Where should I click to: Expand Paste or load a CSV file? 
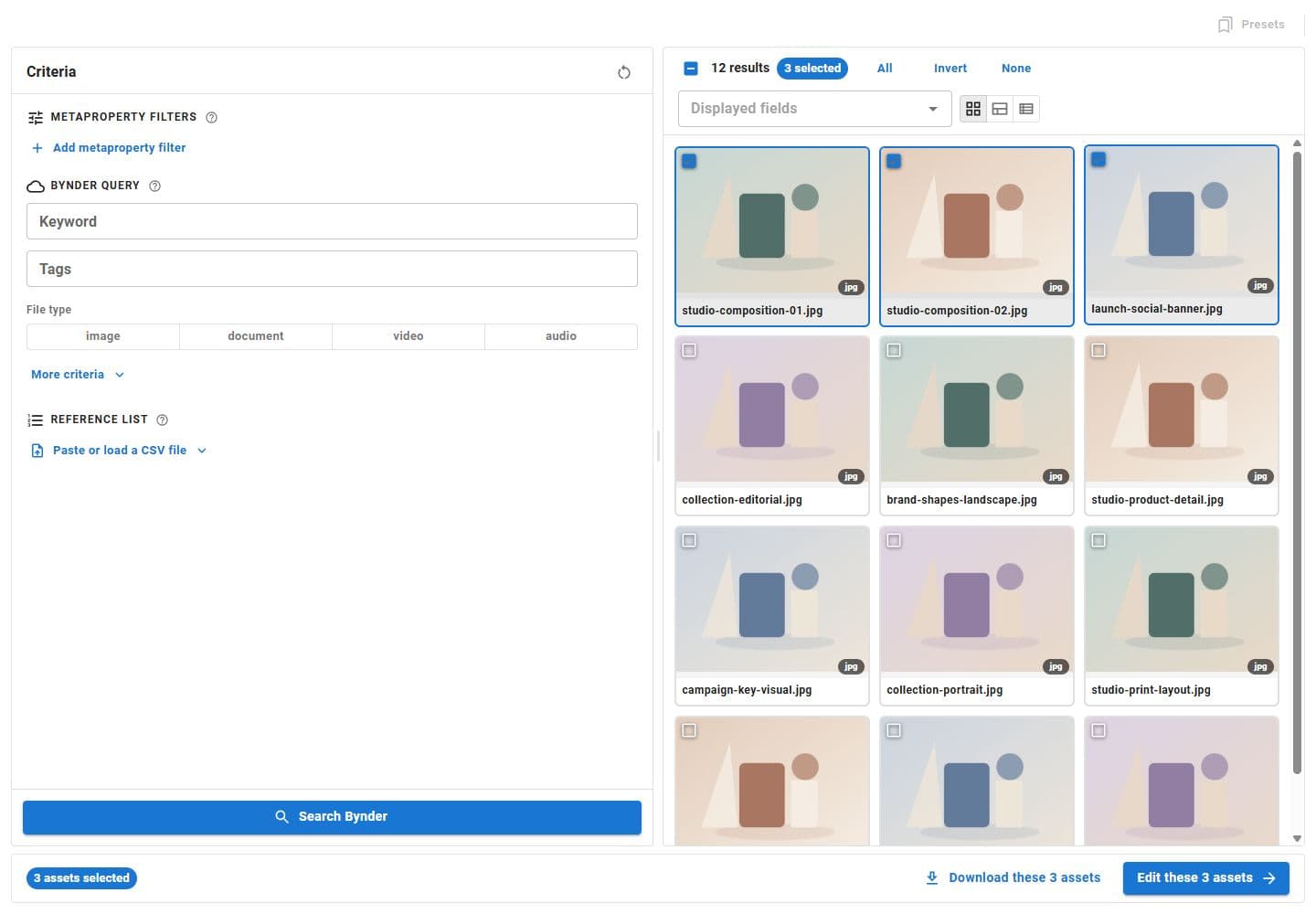tap(120, 451)
